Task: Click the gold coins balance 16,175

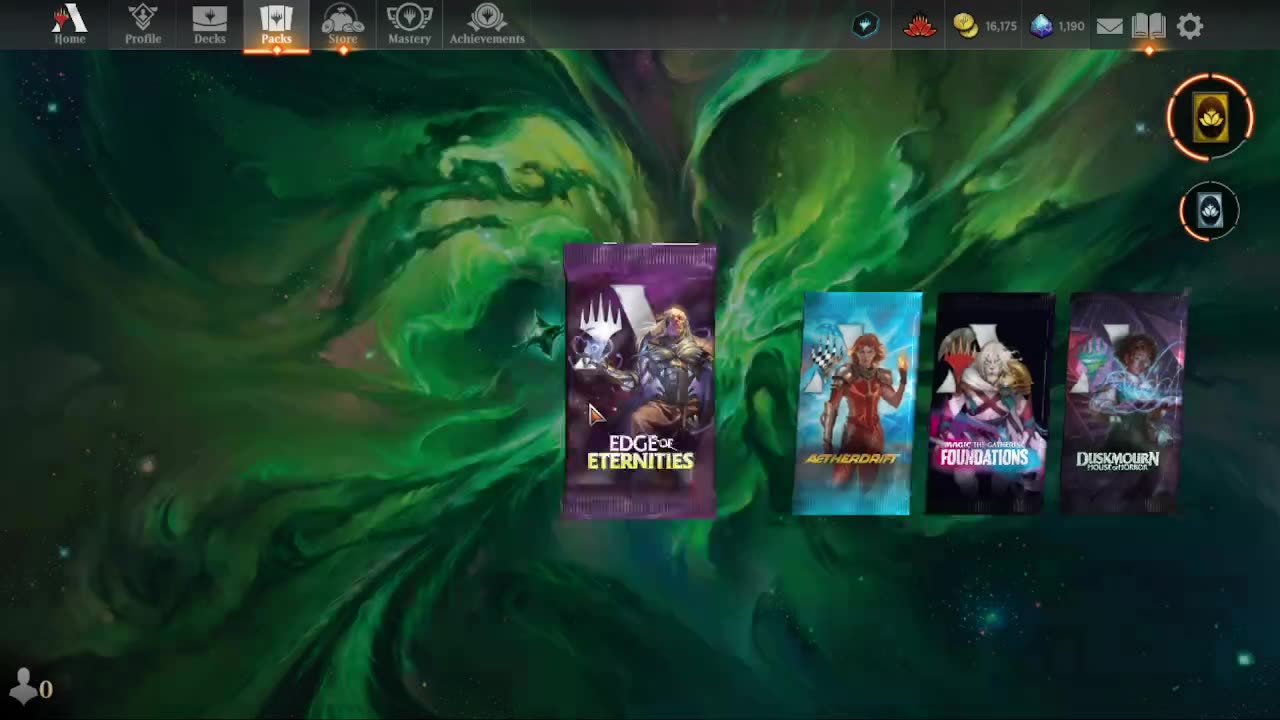Action: (x=985, y=26)
